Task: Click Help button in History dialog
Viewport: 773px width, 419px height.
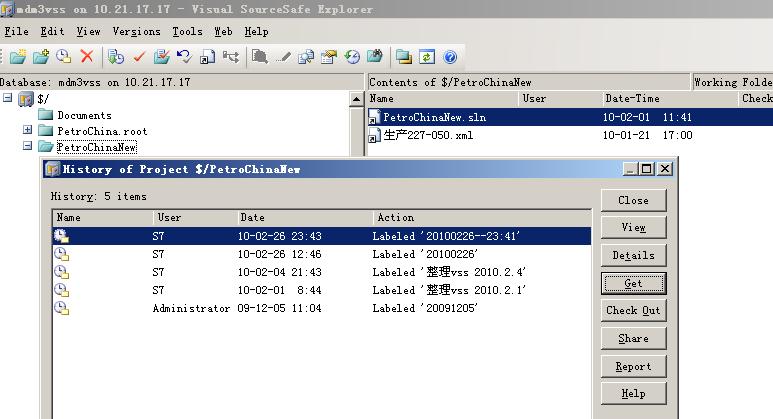Action: tap(633, 394)
